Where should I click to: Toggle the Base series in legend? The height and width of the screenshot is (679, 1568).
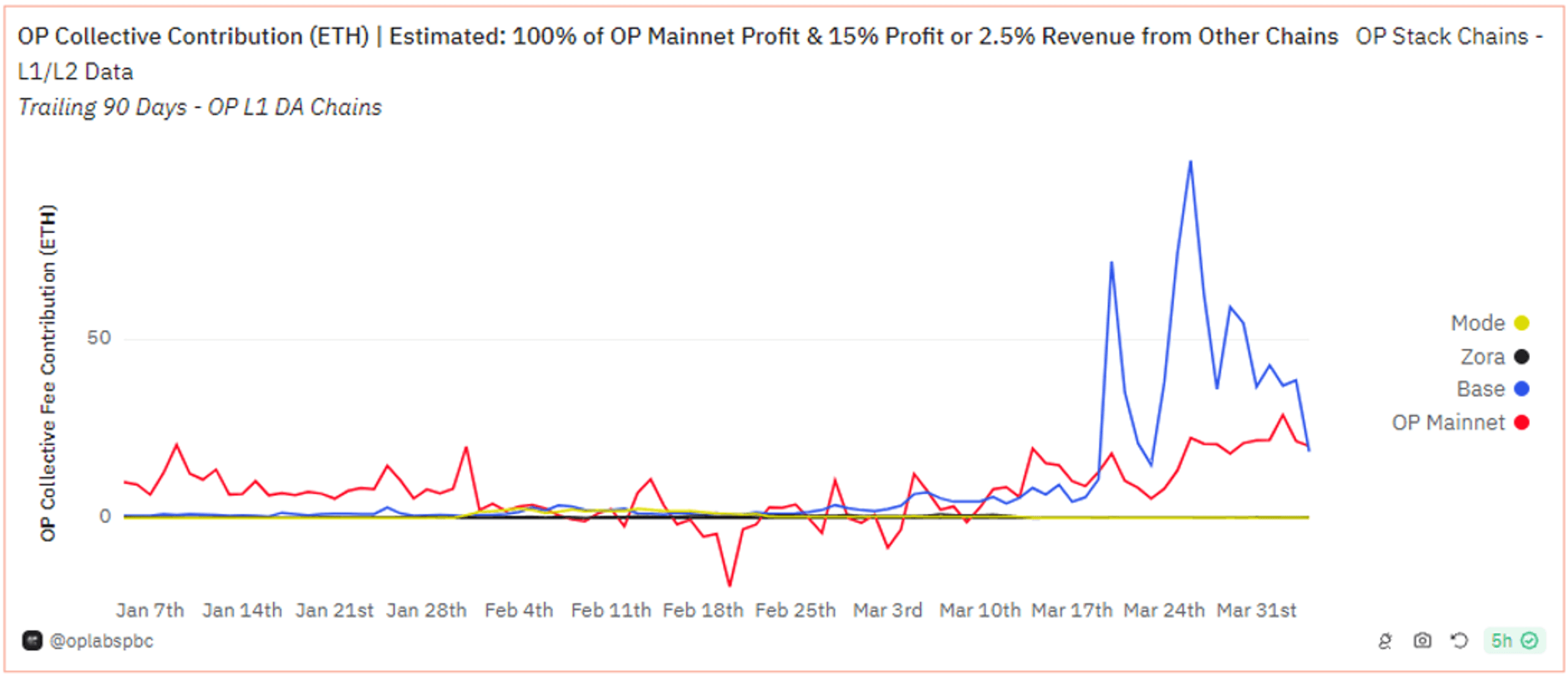coord(1493,389)
